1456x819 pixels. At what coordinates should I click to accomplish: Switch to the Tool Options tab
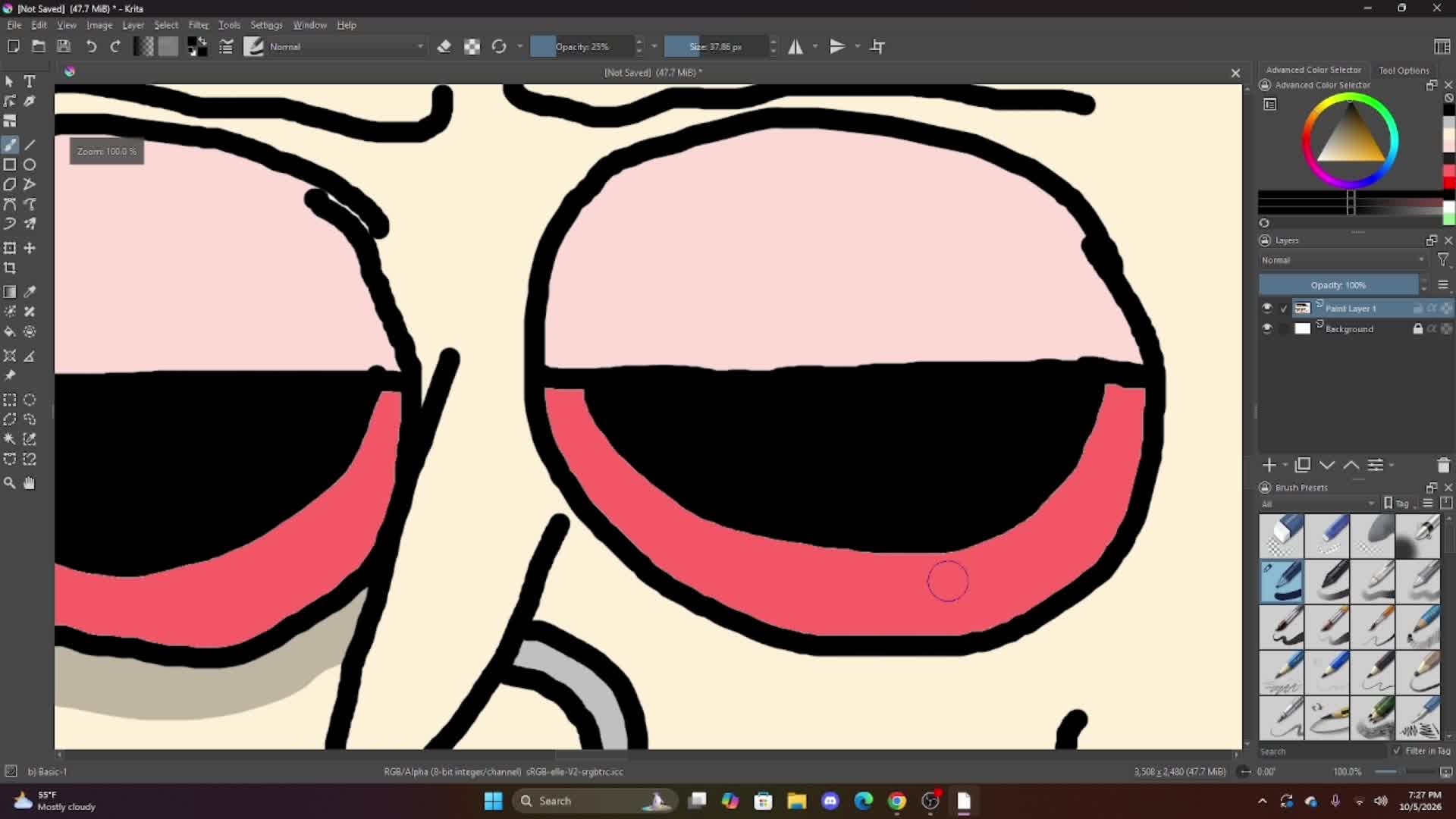pyautogui.click(x=1404, y=70)
